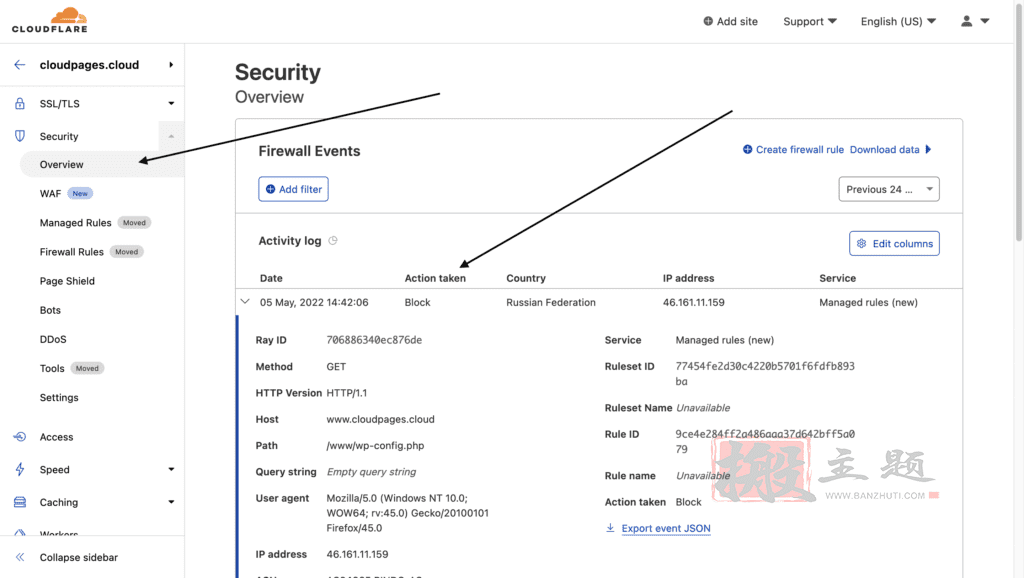Open Page Shield in sidebar
1024x578 pixels.
[67, 281]
